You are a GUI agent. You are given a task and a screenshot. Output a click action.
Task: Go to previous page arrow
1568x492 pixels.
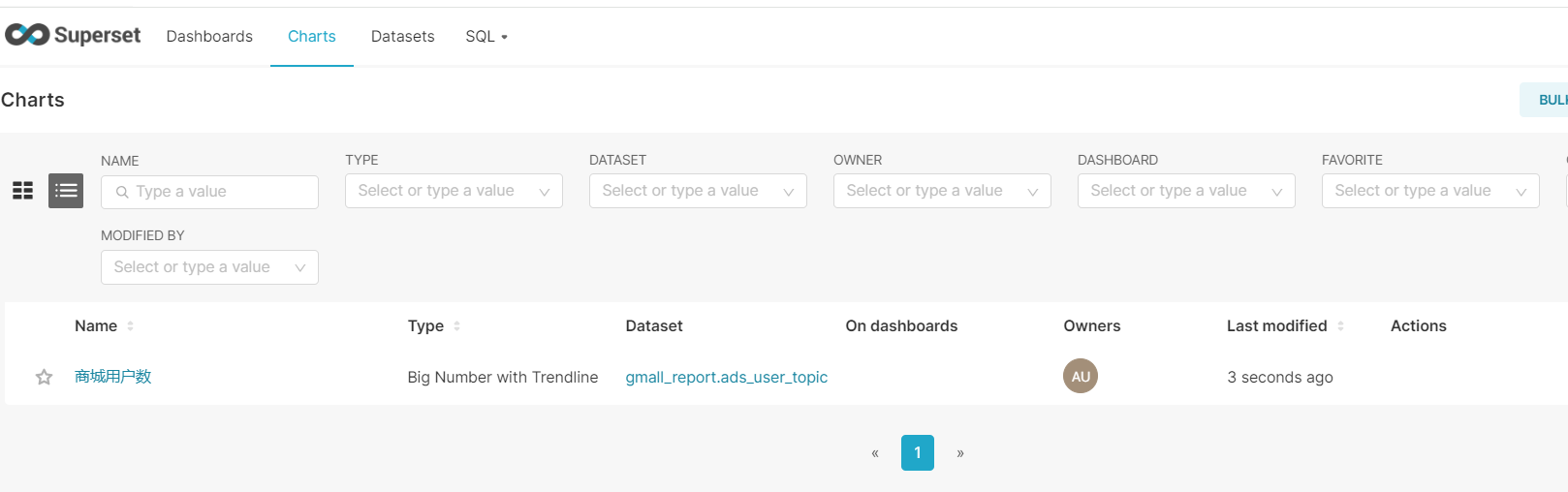point(875,453)
